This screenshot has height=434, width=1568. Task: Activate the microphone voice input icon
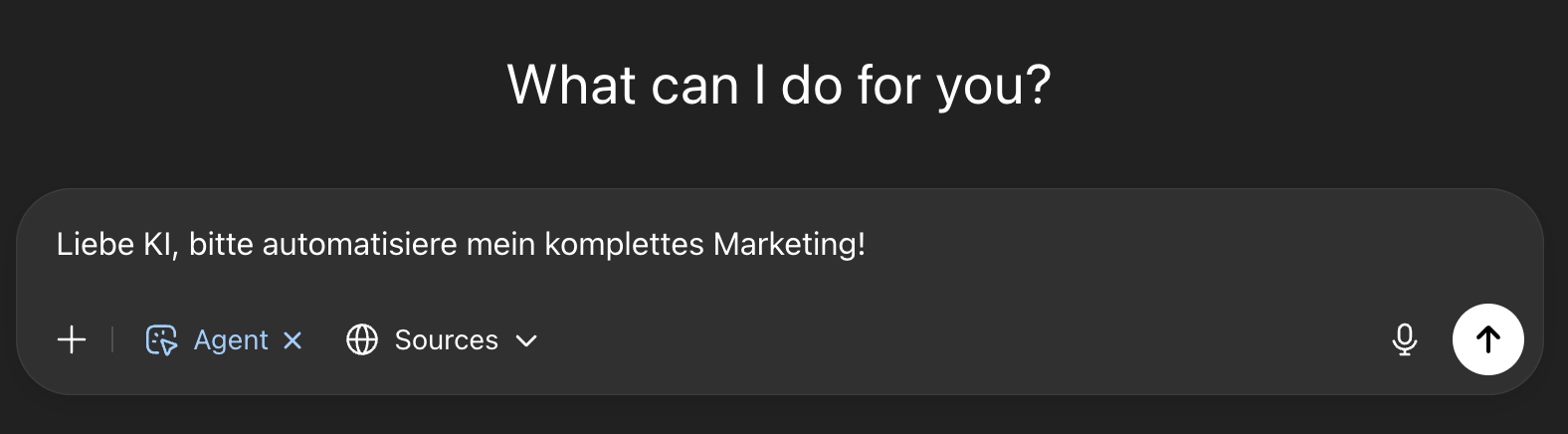[1405, 340]
